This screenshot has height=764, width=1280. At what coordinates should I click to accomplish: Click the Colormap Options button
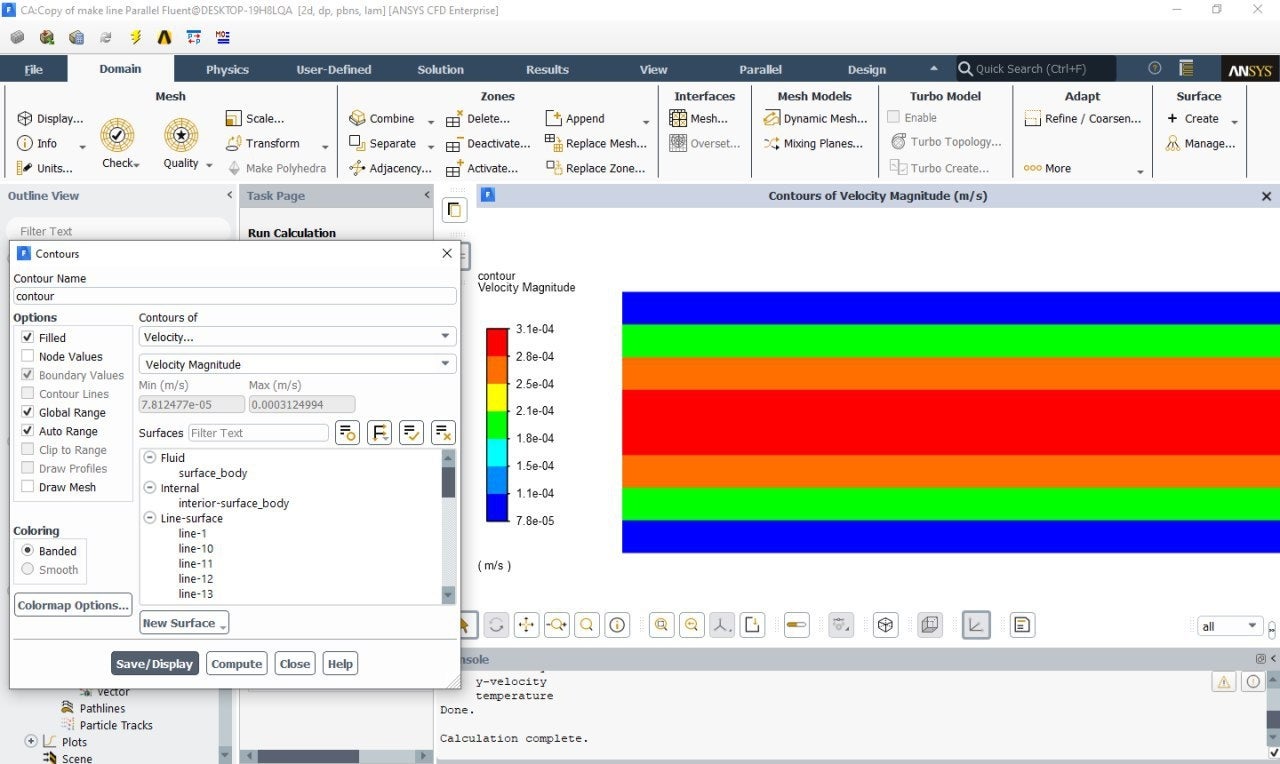point(73,605)
